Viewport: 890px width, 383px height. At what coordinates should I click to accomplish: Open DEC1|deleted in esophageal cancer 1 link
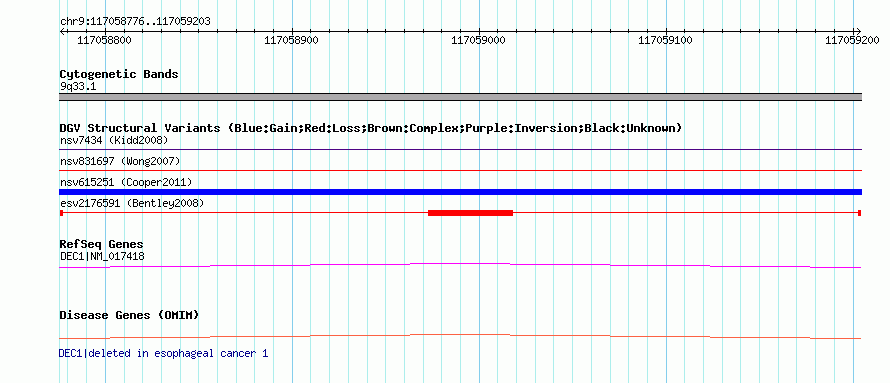163,353
